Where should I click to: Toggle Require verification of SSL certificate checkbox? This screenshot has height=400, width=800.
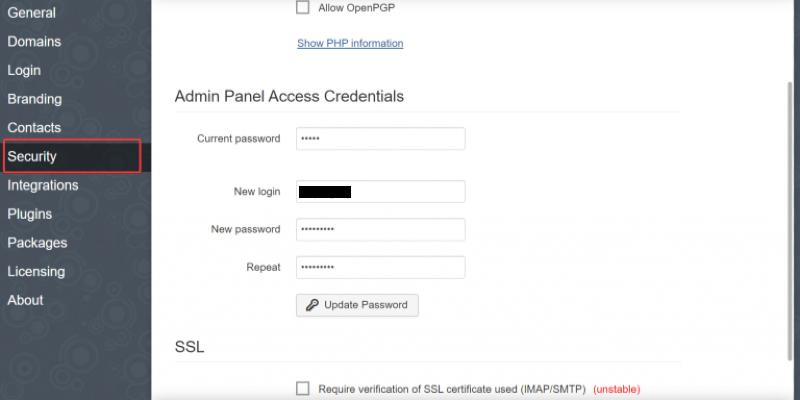click(303, 389)
